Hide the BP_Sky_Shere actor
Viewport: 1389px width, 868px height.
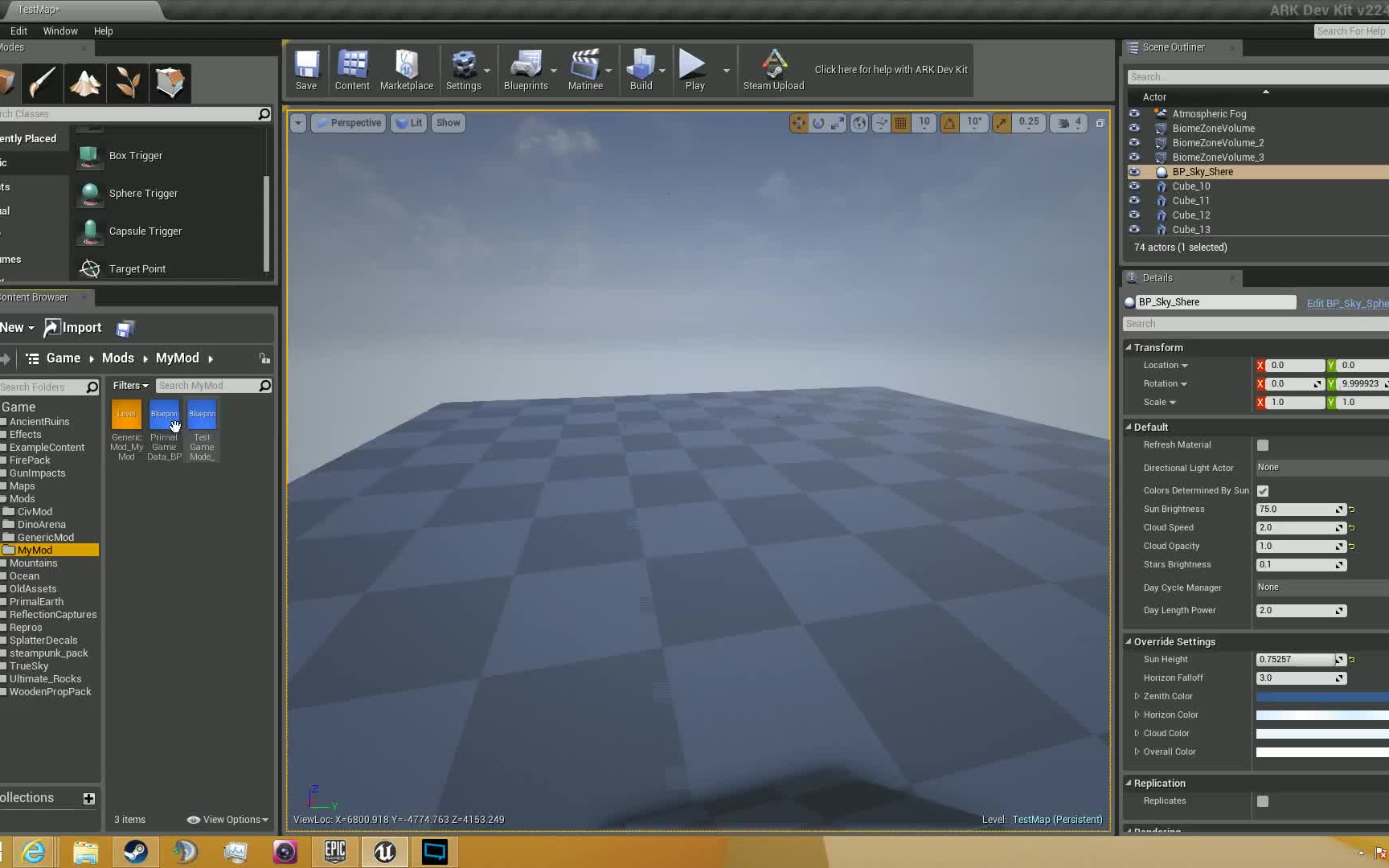(x=1134, y=172)
